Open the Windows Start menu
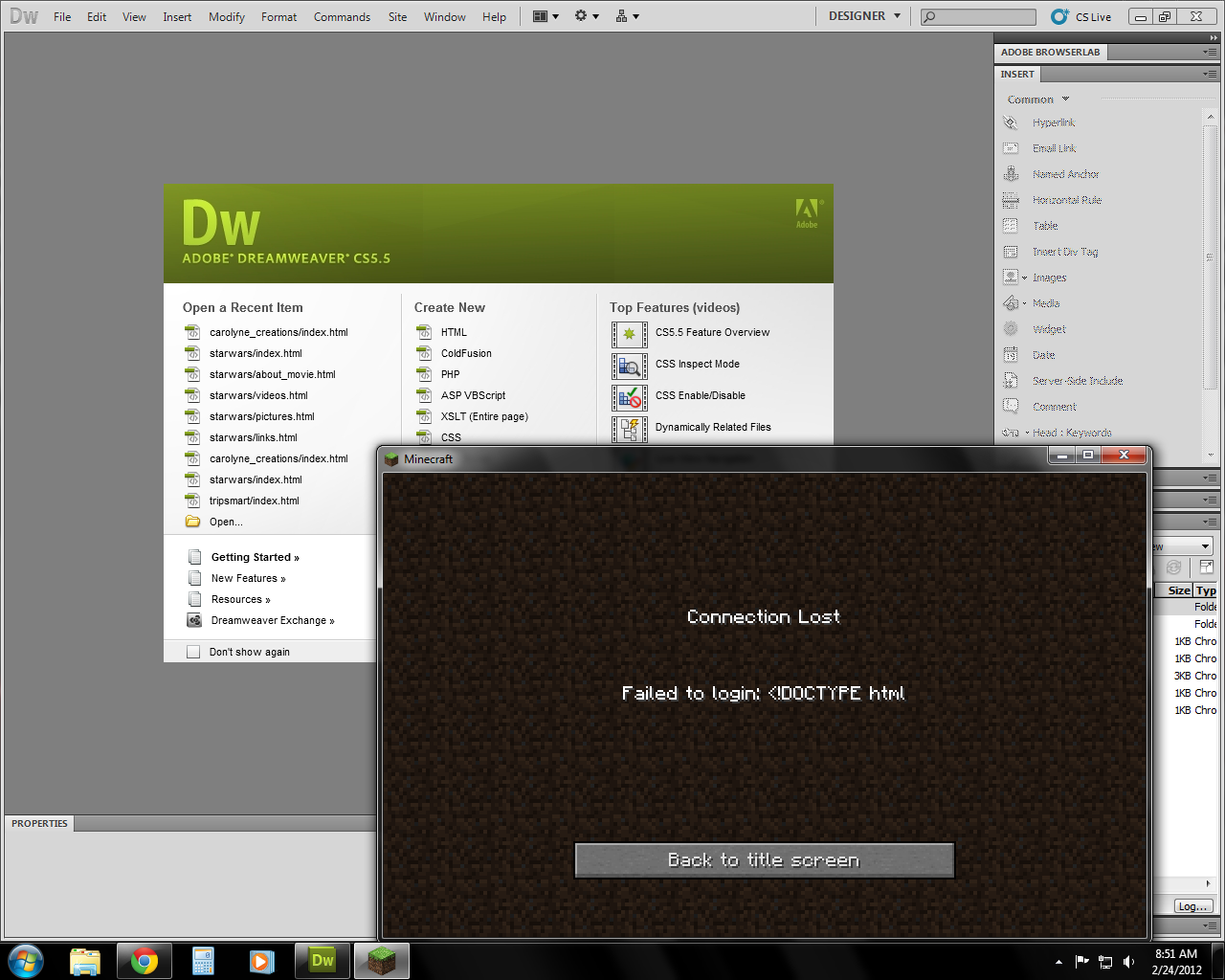 26,961
